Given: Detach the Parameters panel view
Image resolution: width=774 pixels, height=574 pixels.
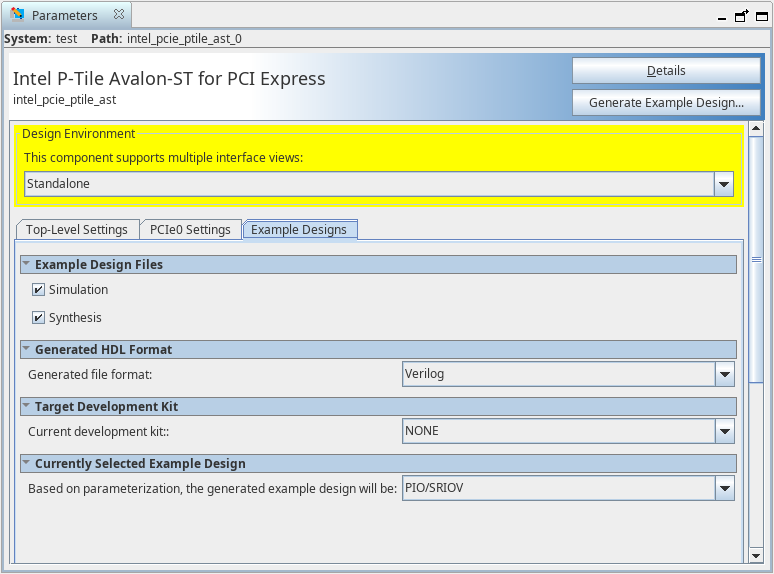Looking at the screenshot, I should 741,16.
